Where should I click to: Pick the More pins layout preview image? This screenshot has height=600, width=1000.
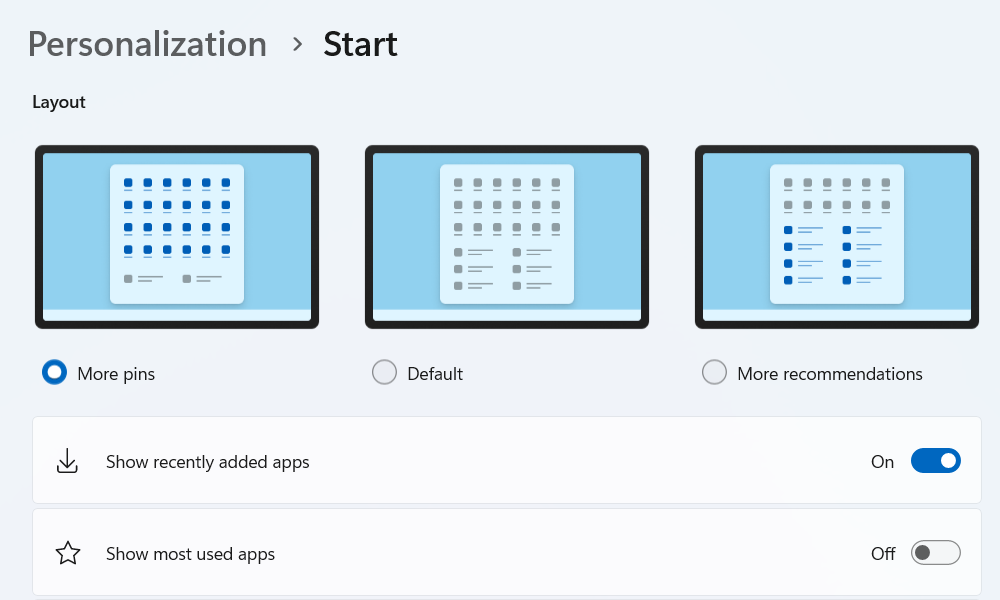point(177,237)
